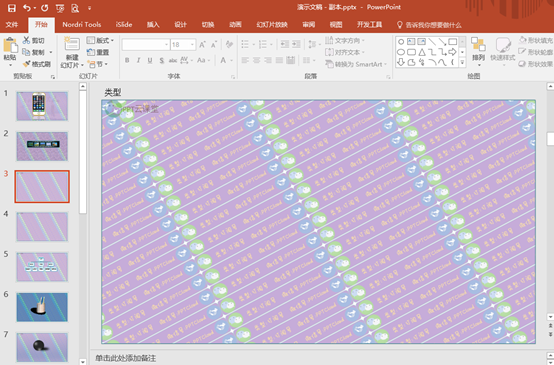Click 形状轮廓 shape outline button

click(x=536, y=52)
